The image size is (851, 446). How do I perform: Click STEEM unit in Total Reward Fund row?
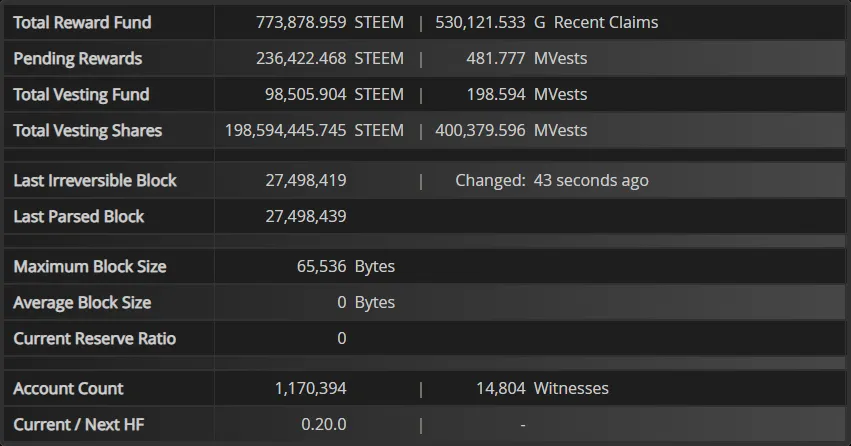(x=379, y=22)
